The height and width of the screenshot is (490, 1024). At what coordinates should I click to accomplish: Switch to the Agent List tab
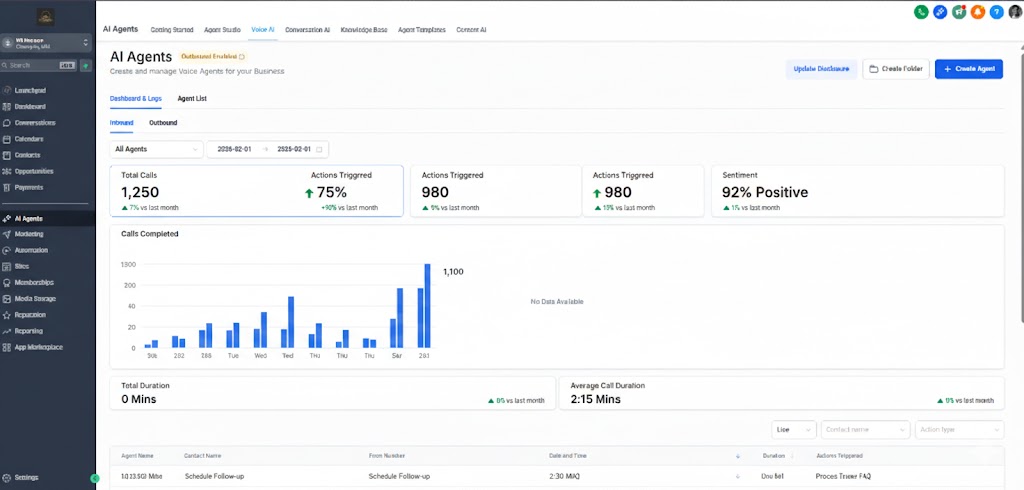[192, 99]
